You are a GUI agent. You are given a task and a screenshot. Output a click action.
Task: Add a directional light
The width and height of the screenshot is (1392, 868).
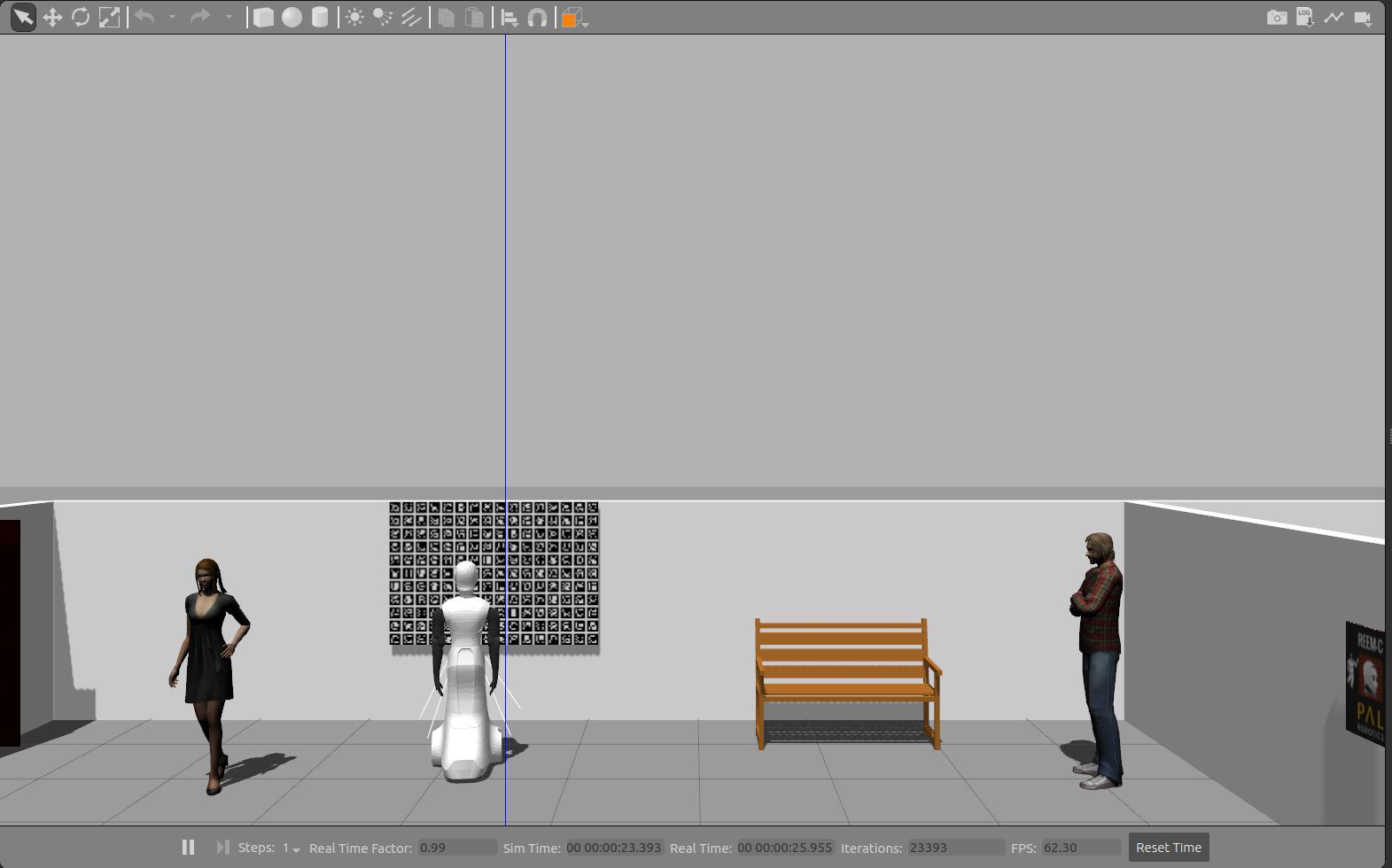(411, 18)
